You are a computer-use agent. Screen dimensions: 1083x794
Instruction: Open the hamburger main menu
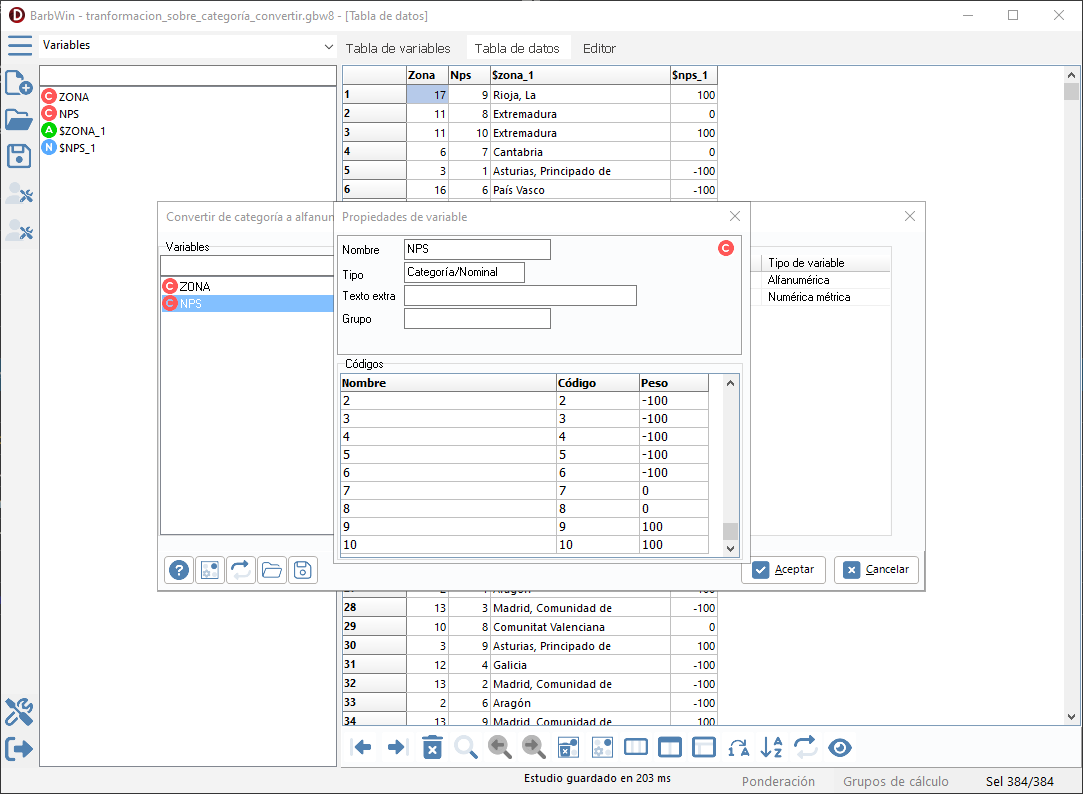[19, 46]
